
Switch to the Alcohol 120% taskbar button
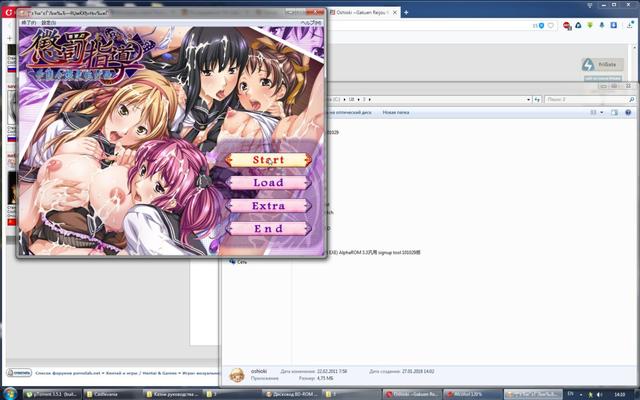click(473, 394)
